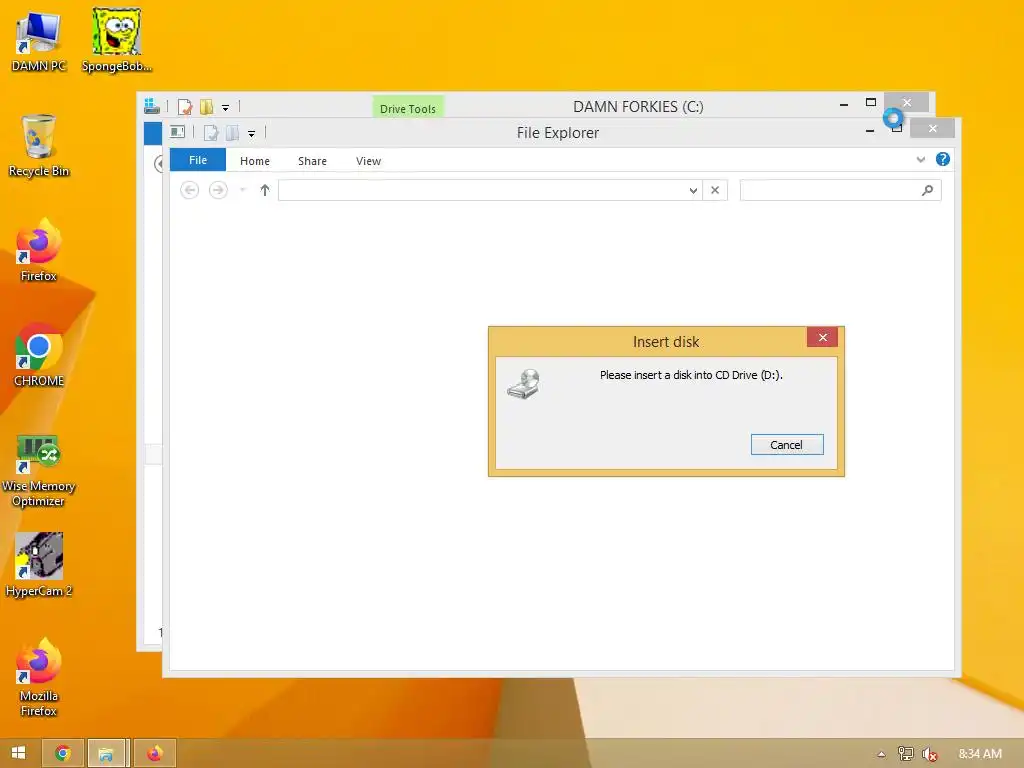Click the File Explorer address bar
This screenshot has height=768, width=1024.
[482, 190]
